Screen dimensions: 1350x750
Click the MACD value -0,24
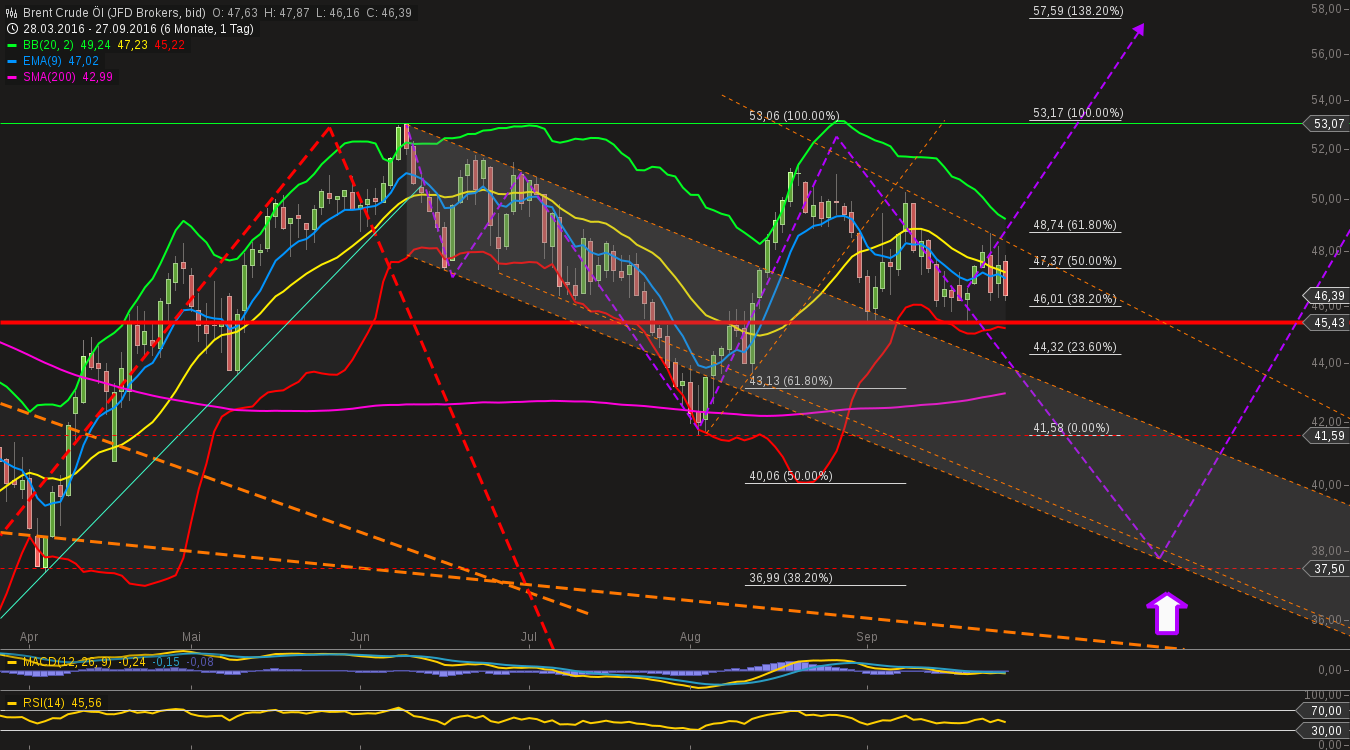click(x=133, y=662)
